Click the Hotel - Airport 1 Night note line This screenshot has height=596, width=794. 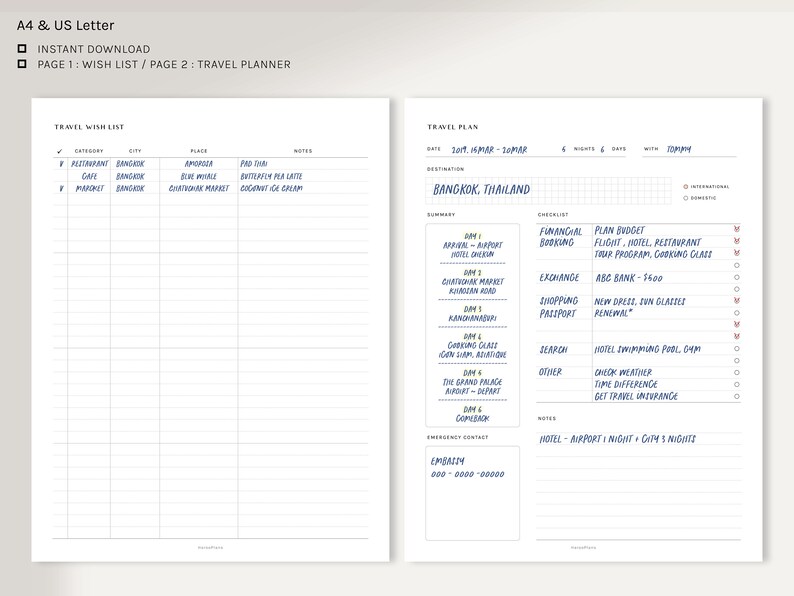pyautogui.click(x=617, y=439)
